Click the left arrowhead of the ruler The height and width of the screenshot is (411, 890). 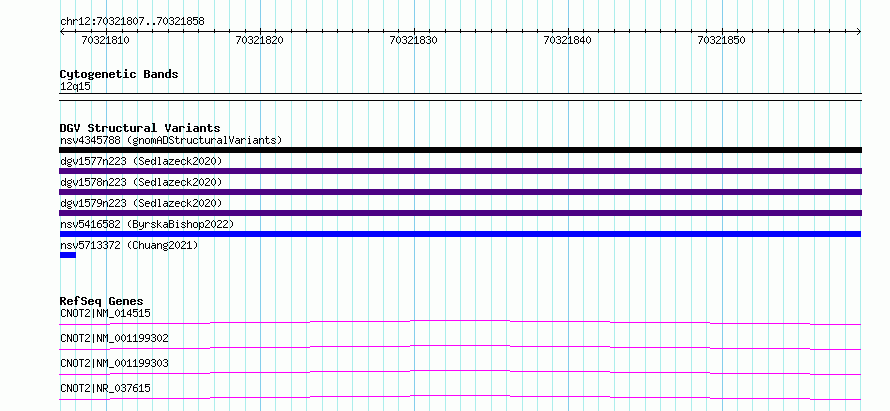(62, 32)
